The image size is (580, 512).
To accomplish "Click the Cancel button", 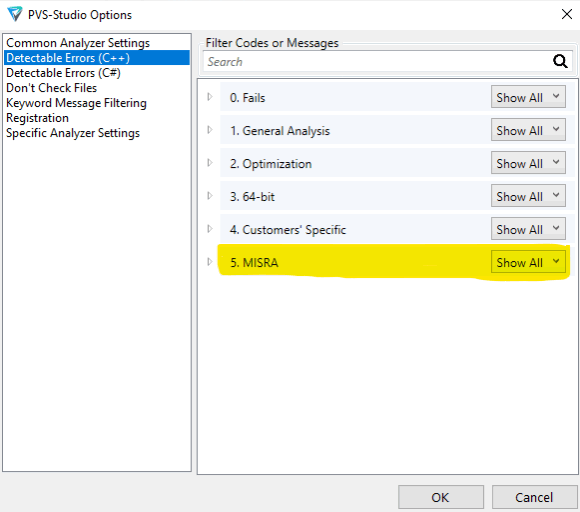I will [535, 497].
